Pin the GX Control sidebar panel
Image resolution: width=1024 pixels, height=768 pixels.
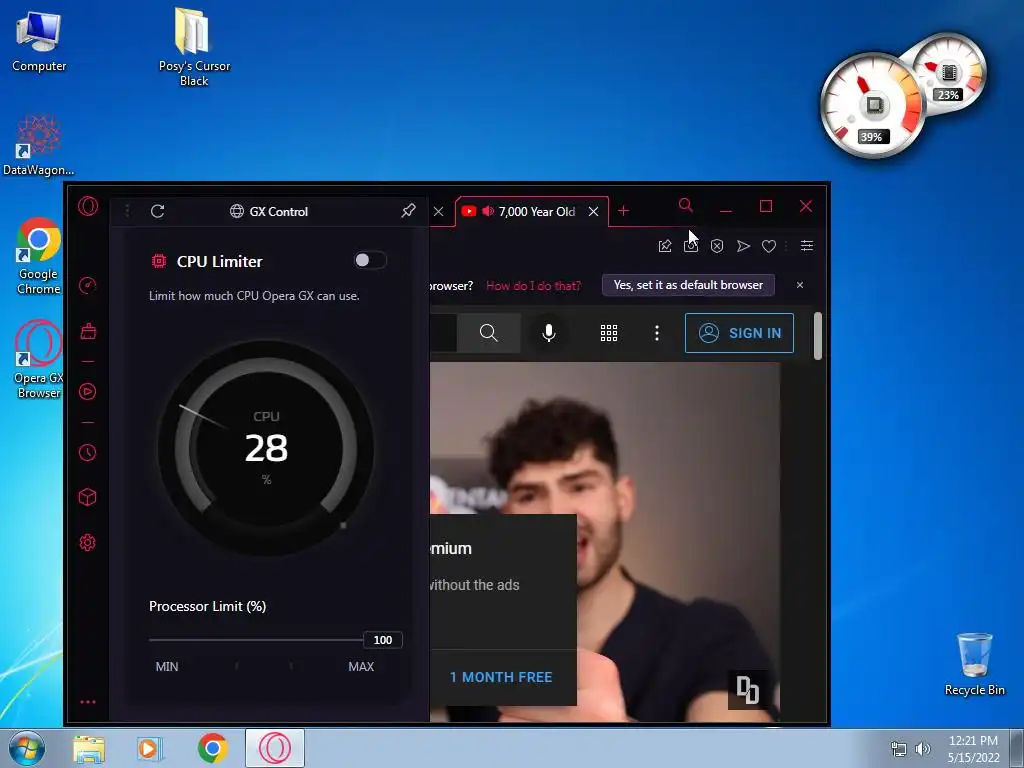tap(408, 210)
